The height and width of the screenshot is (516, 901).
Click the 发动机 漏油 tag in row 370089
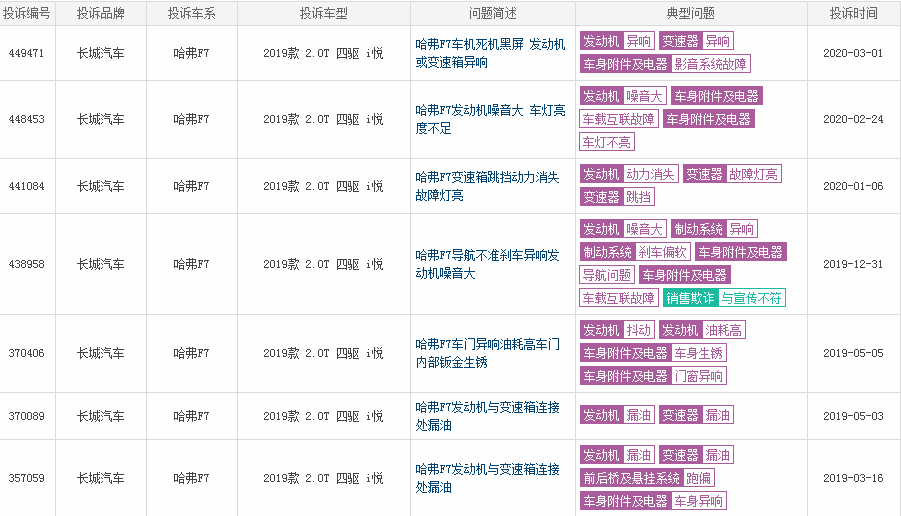[x=617, y=415]
